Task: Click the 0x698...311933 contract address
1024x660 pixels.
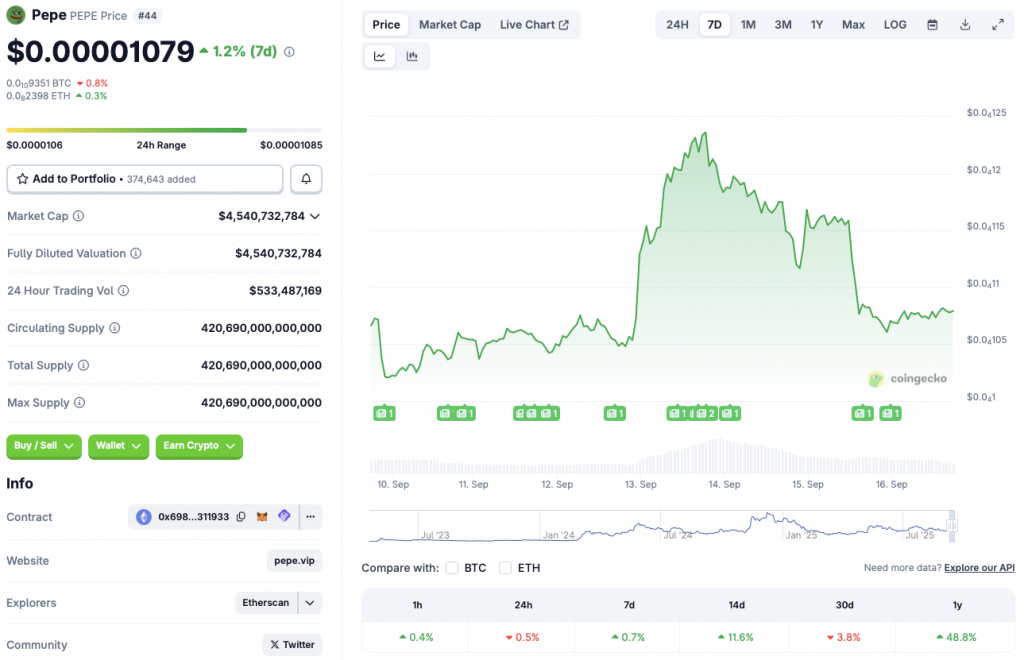Action: point(193,517)
